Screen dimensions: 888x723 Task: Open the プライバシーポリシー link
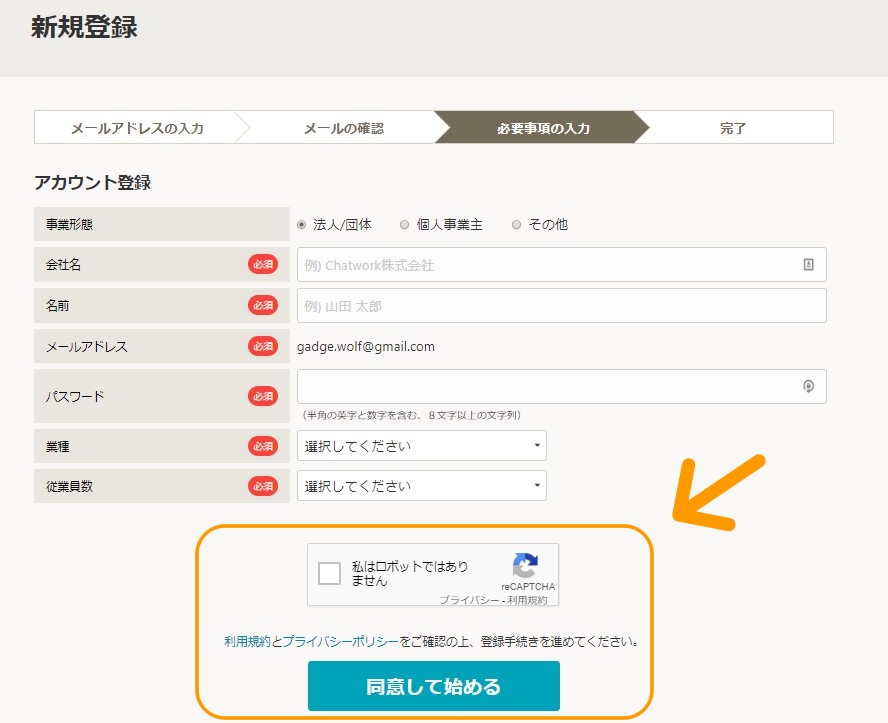(x=340, y=641)
